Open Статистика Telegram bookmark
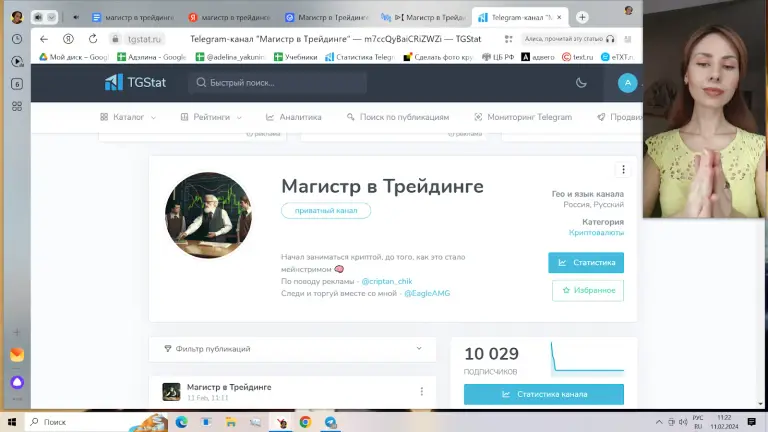 coord(360,57)
